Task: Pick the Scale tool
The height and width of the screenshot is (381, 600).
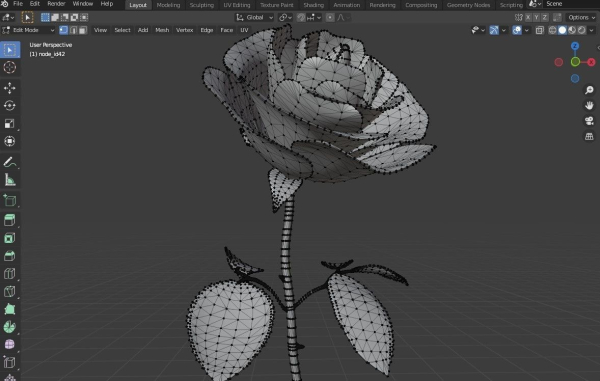Action: click(x=10, y=123)
